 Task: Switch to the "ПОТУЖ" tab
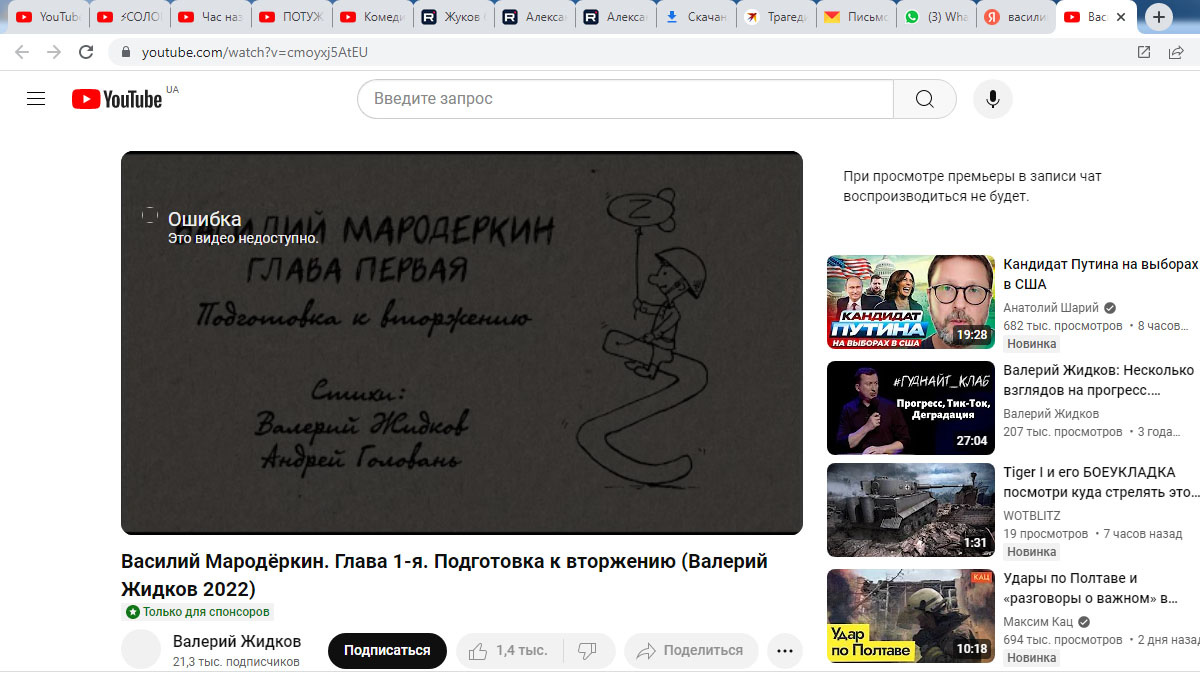click(x=291, y=17)
